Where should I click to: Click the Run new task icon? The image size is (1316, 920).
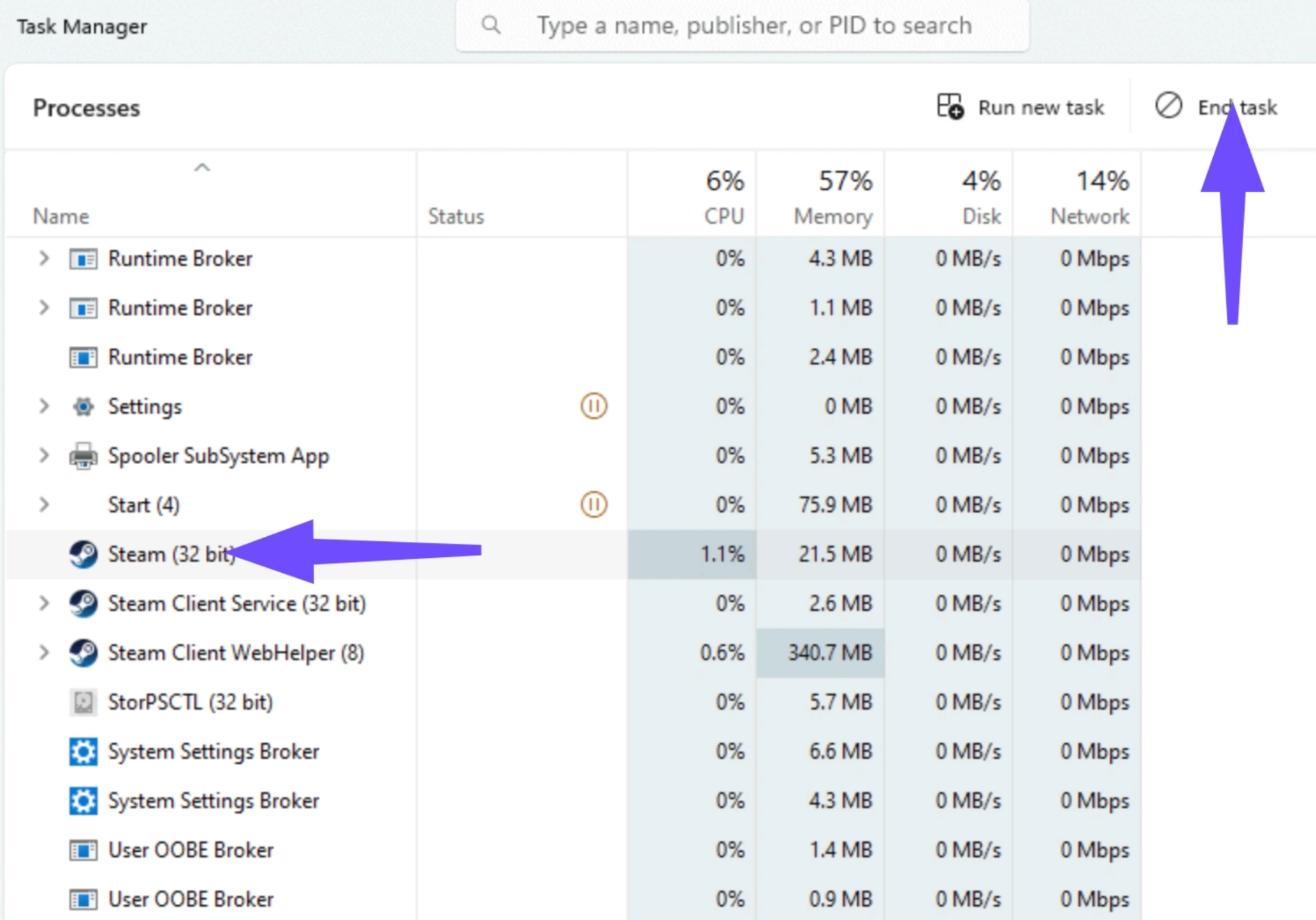click(950, 107)
